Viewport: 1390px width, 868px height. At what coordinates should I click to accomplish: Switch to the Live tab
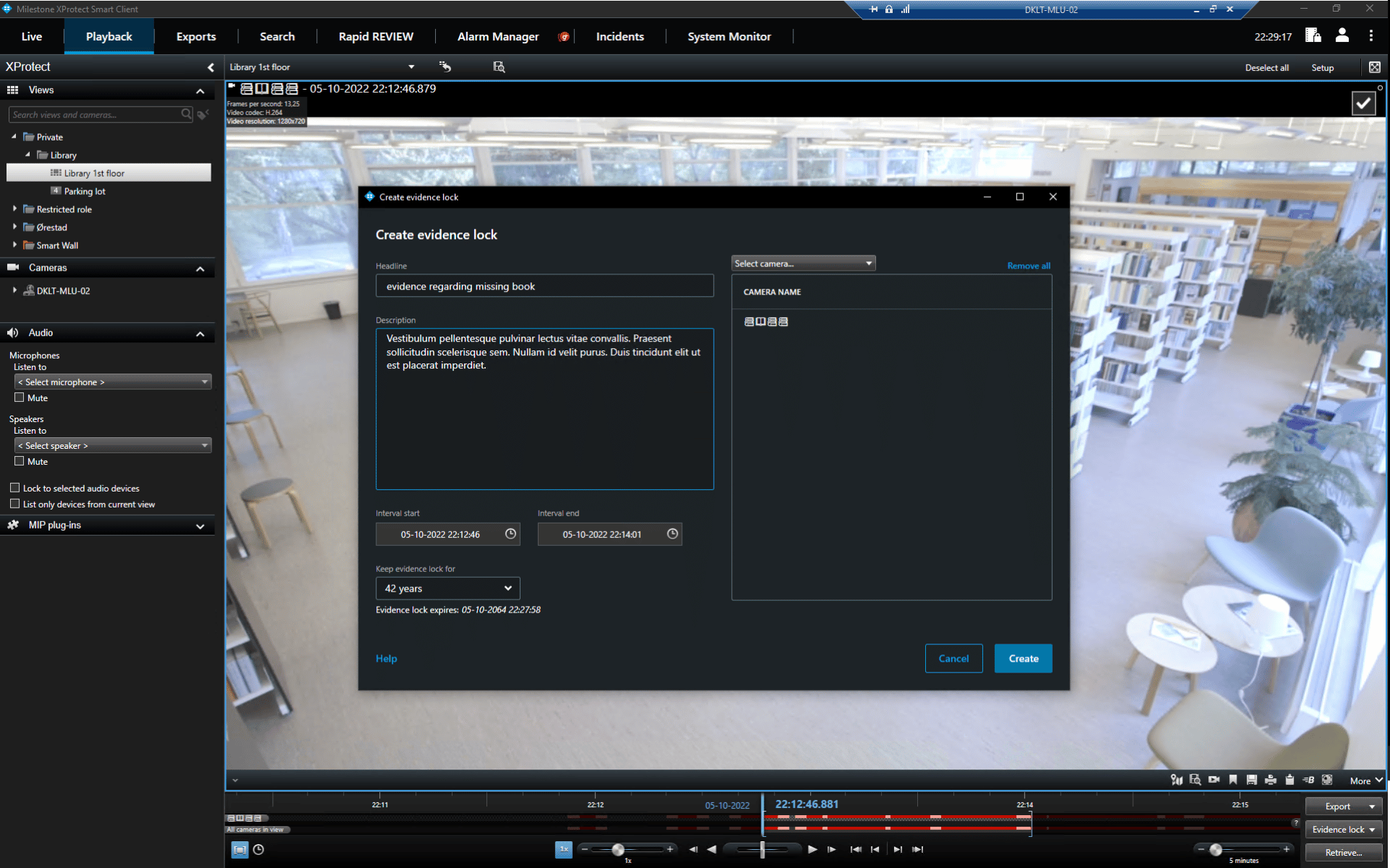pos(31,36)
